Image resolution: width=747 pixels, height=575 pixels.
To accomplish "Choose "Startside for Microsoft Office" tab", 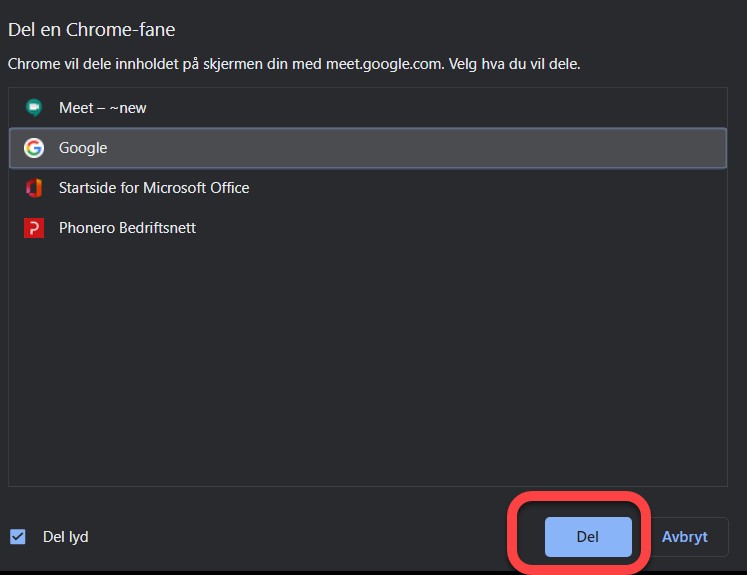I will tap(154, 188).
